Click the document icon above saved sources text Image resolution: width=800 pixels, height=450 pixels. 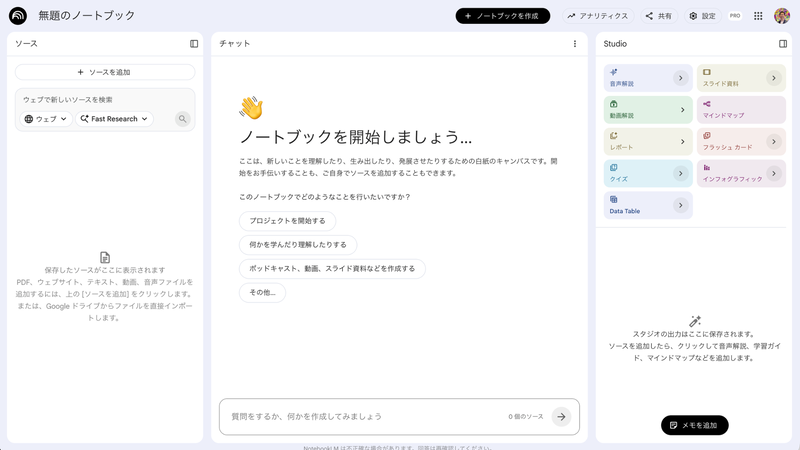105,257
